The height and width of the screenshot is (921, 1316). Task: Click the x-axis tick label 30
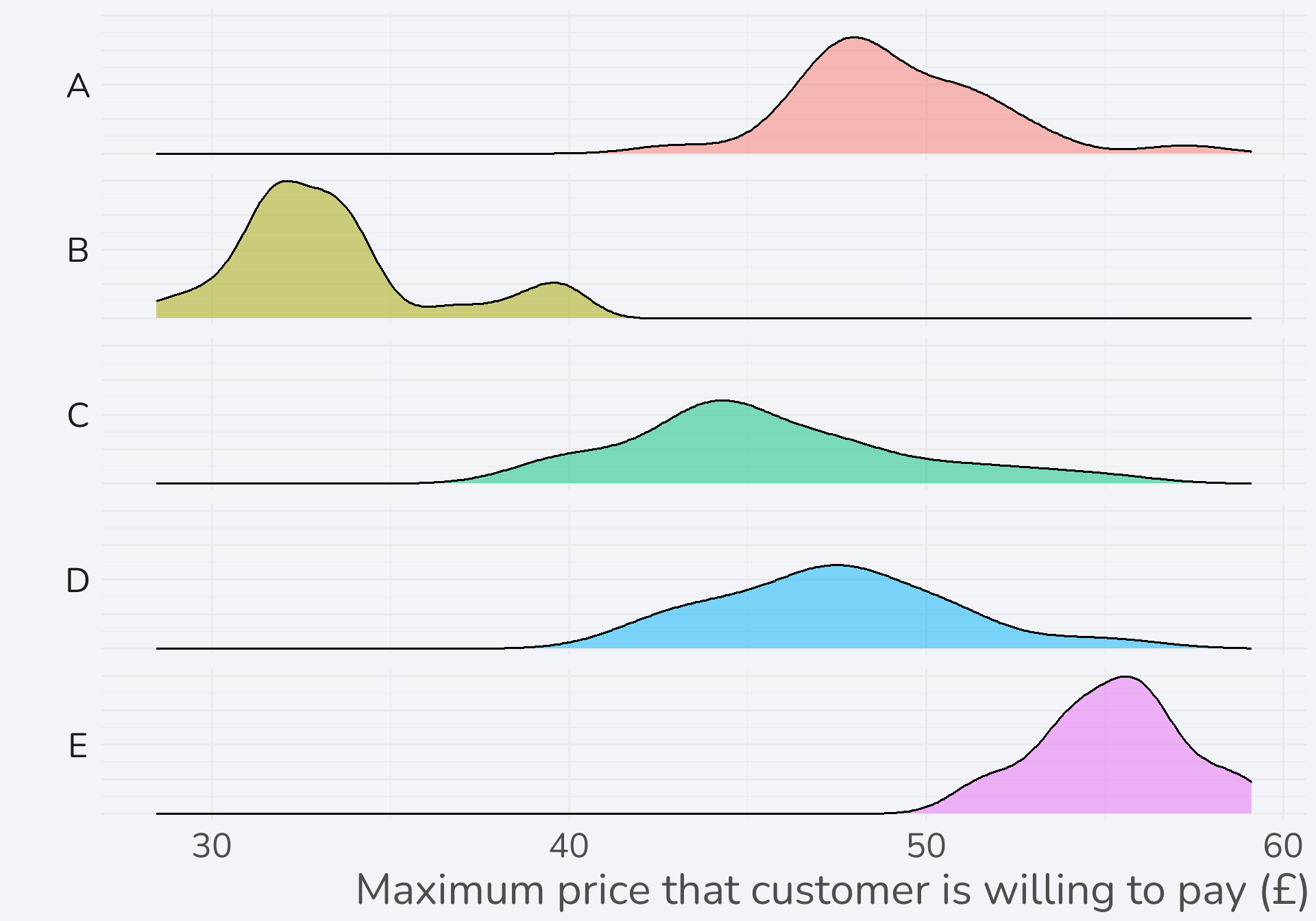coord(212,847)
